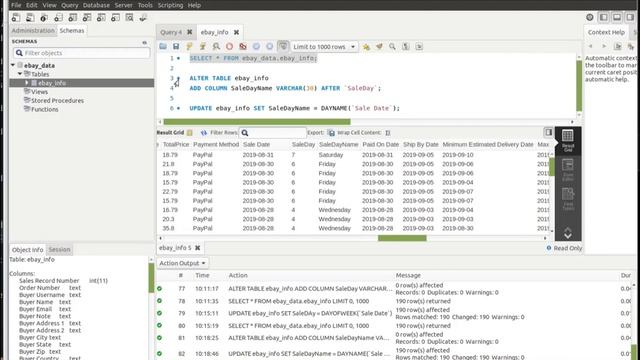The image size is (640, 360).
Task: Toggle the bottom output panel visibility
Action: pos(617,17)
